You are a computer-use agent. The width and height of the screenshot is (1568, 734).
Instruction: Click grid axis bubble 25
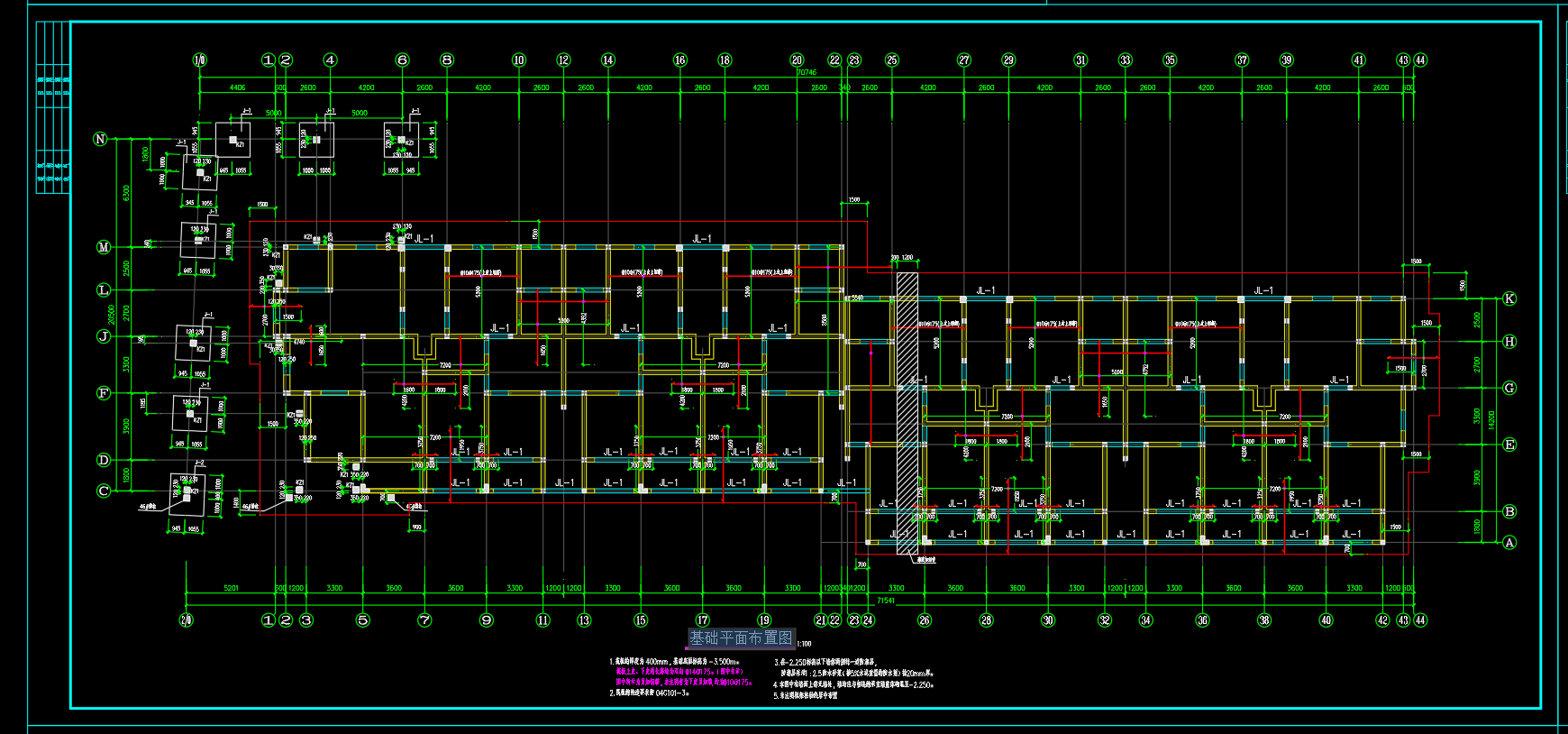point(892,60)
